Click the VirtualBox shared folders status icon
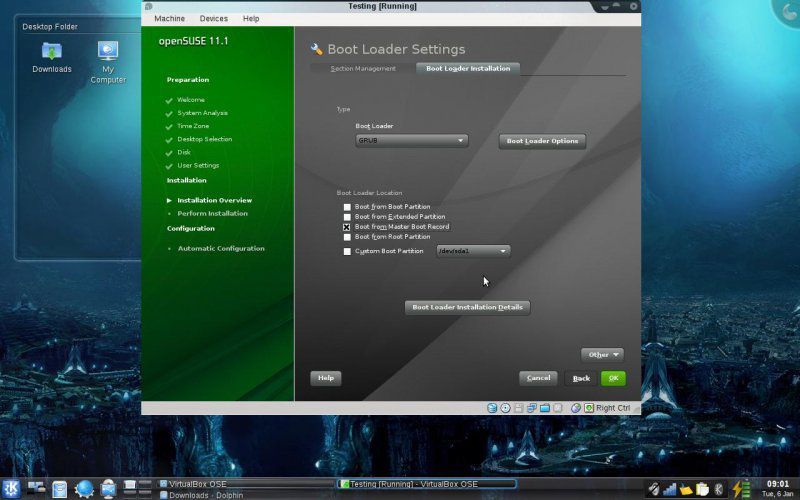This screenshot has width=800, height=500. (x=545, y=408)
